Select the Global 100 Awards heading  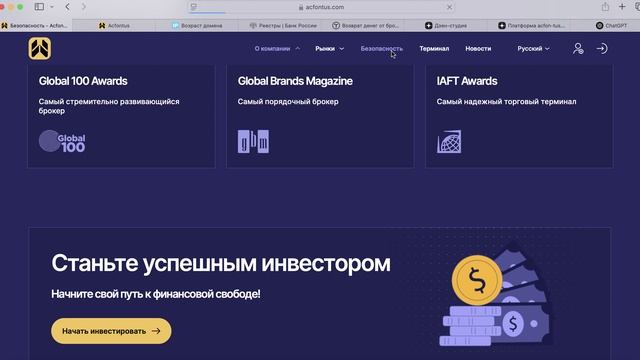click(83, 81)
